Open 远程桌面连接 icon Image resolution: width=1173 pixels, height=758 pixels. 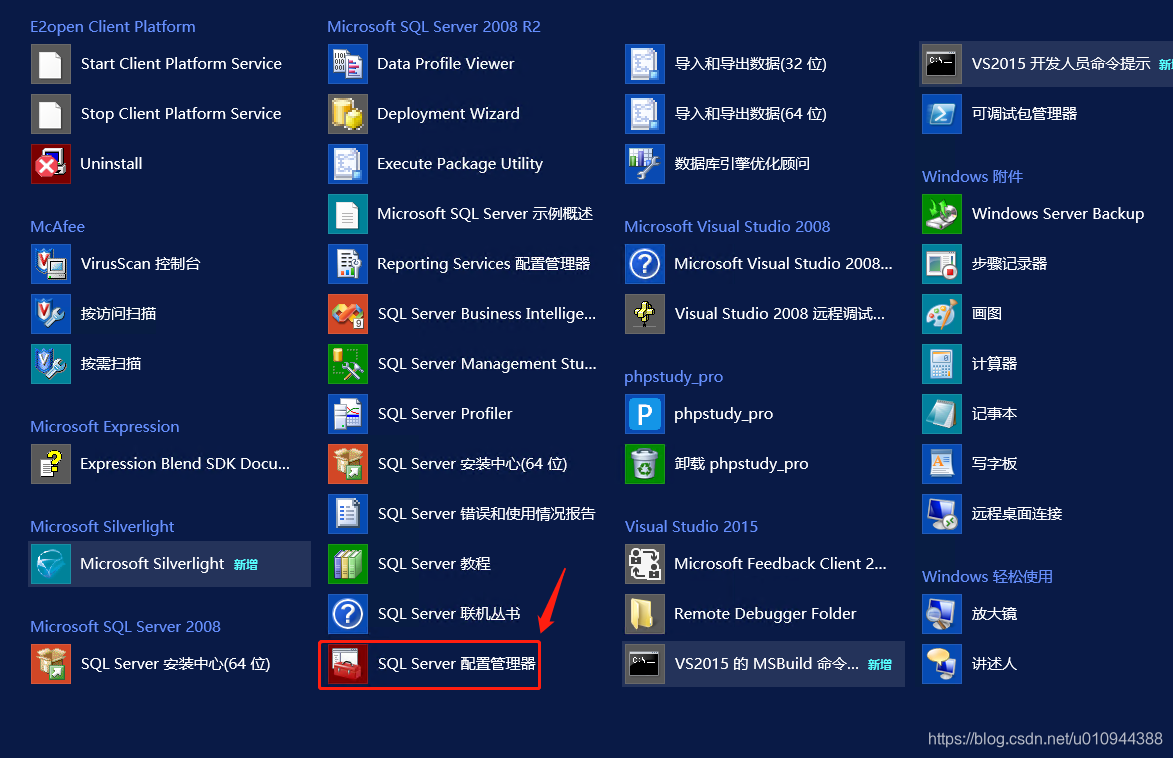[942, 514]
